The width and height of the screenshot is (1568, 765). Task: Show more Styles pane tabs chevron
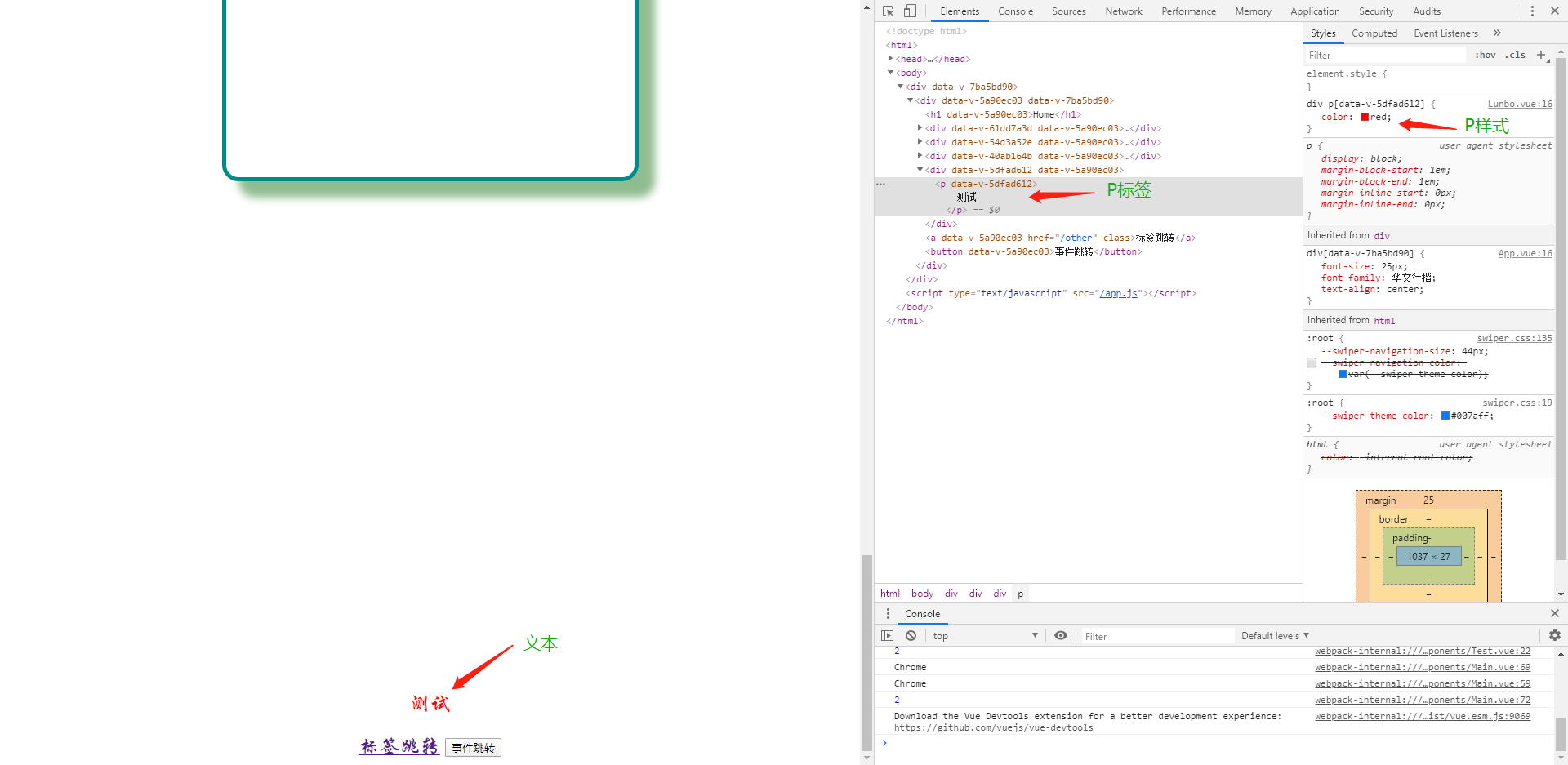(1497, 33)
